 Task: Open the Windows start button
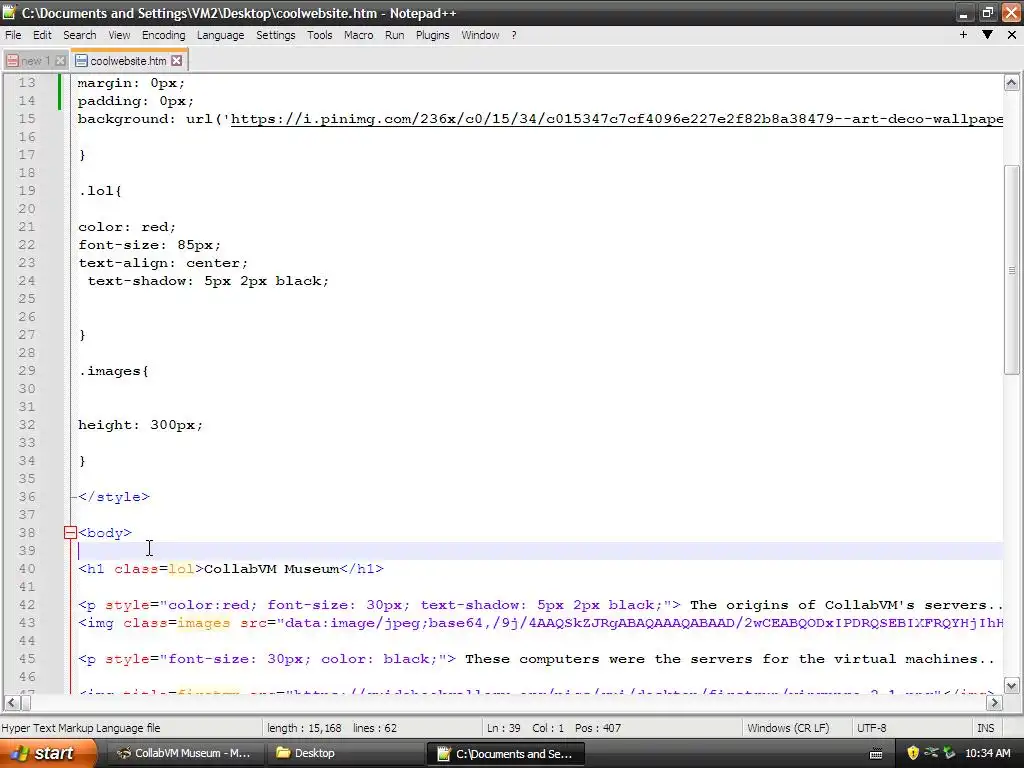click(x=48, y=753)
